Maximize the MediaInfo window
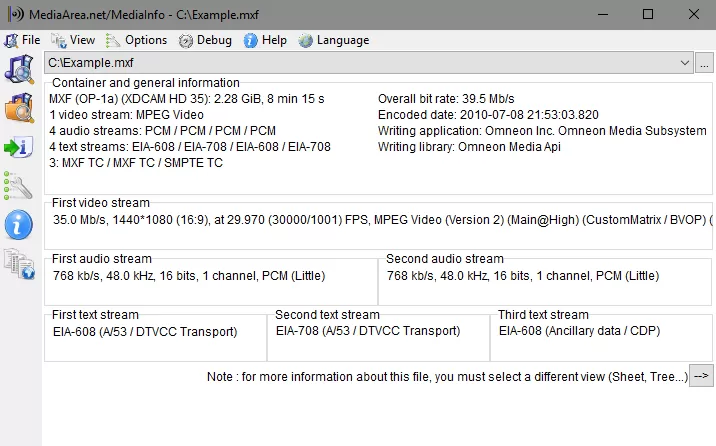Screen dimensions: 716x446 tap(648, 14)
